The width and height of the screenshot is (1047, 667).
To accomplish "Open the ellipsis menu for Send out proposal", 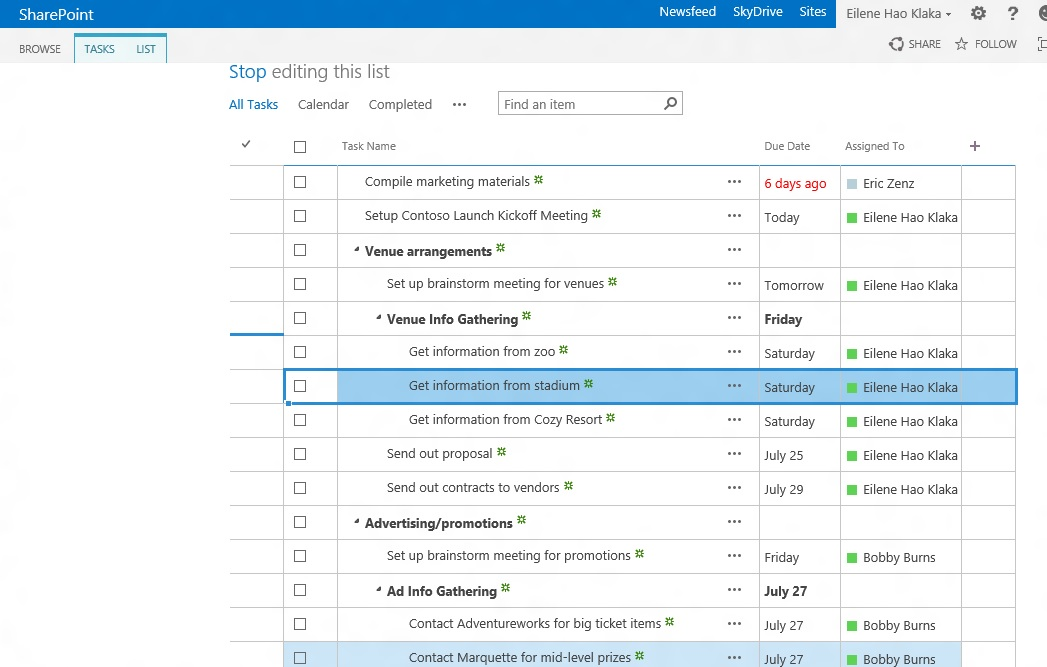I will (735, 455).
